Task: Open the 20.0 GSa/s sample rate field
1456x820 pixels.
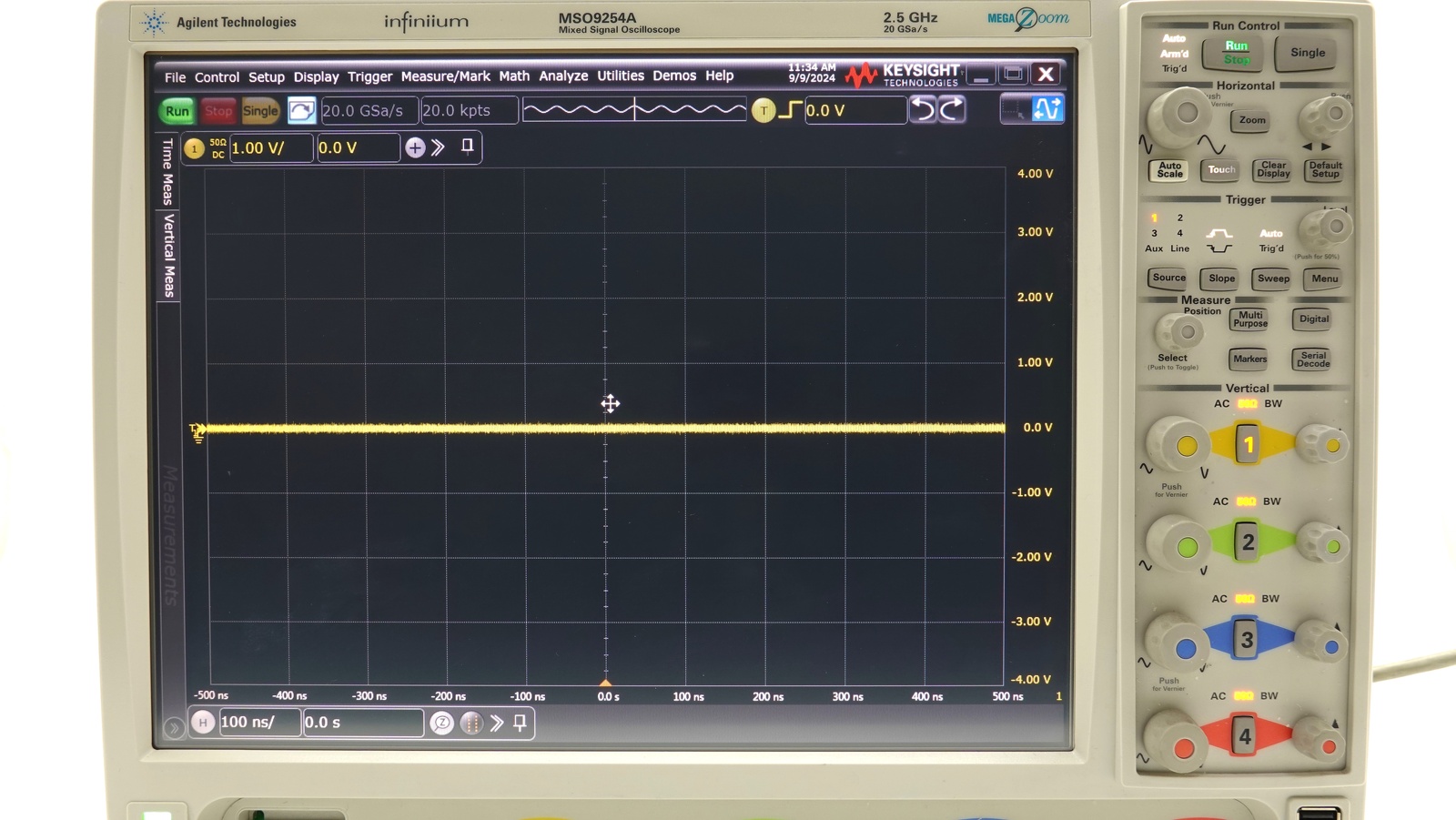Action: [369, 110]
